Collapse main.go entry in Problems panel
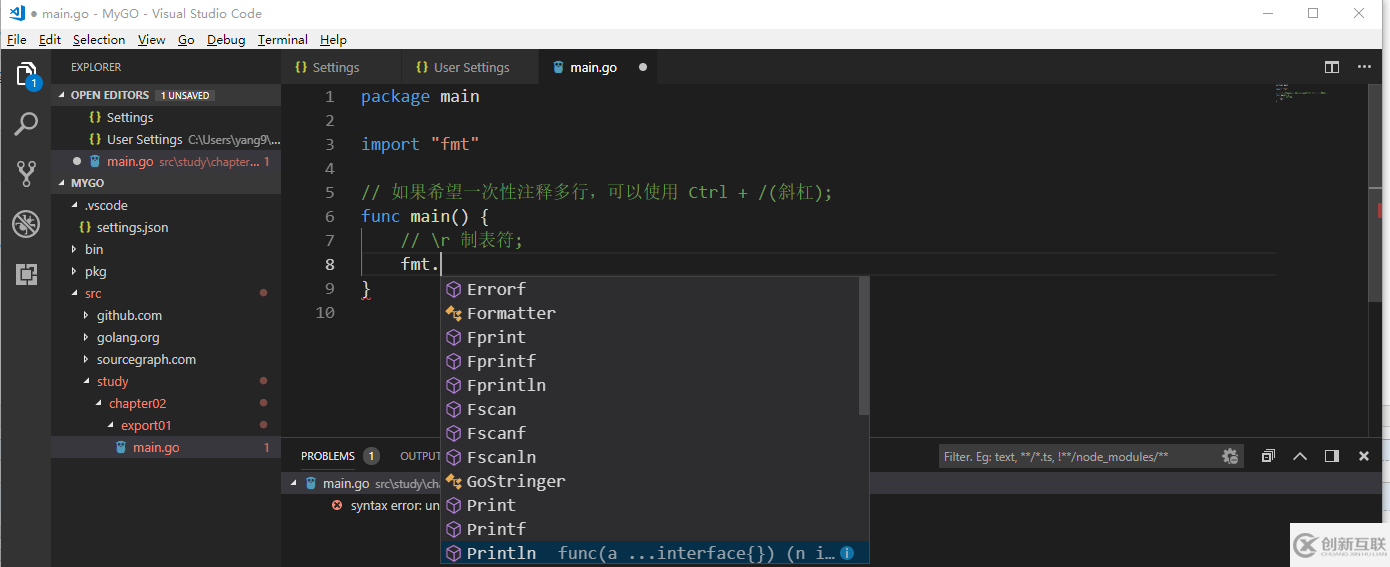 pos(293,483)
